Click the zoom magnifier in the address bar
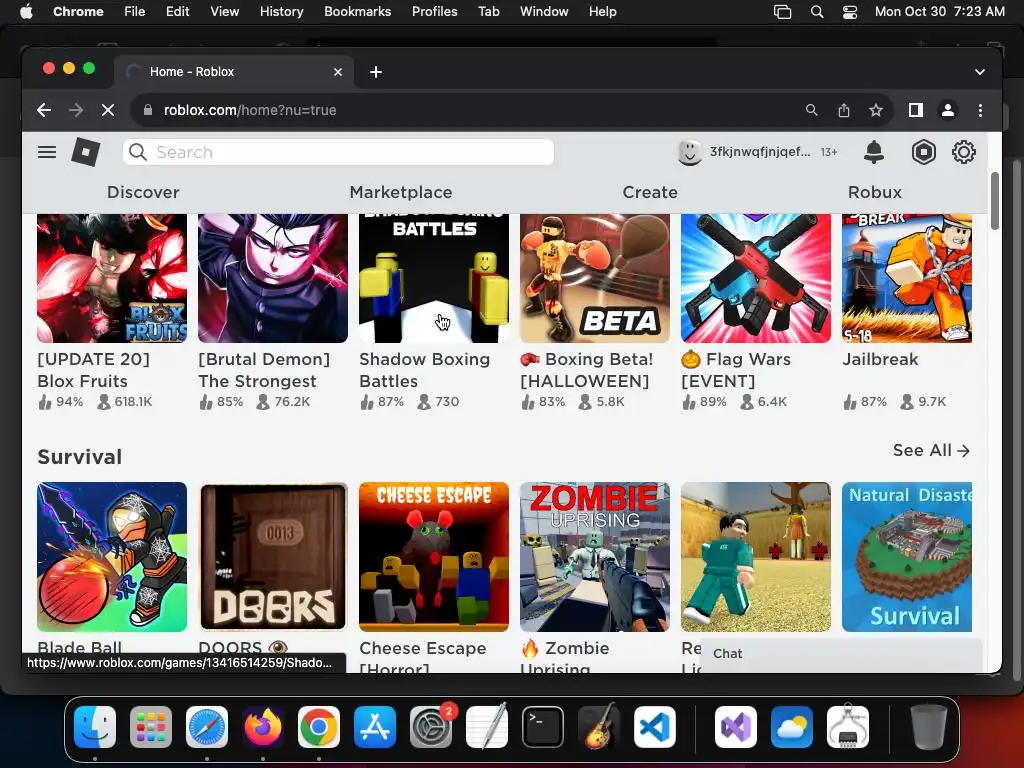Image resolution: width=1024 pixels, height=768 pixels. click(x=811, y=110)
